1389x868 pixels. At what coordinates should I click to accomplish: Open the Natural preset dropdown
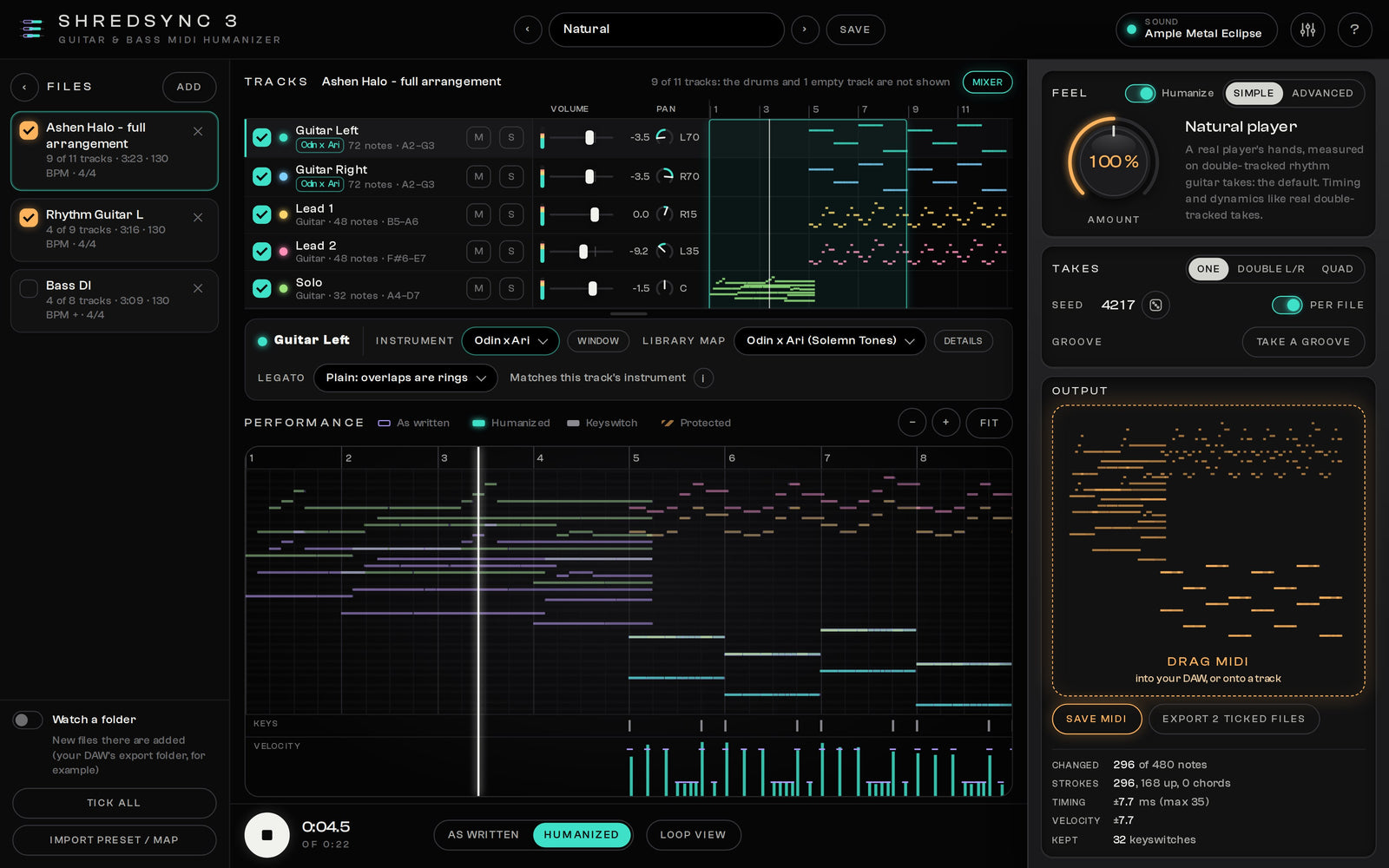[x=666, y=30]
